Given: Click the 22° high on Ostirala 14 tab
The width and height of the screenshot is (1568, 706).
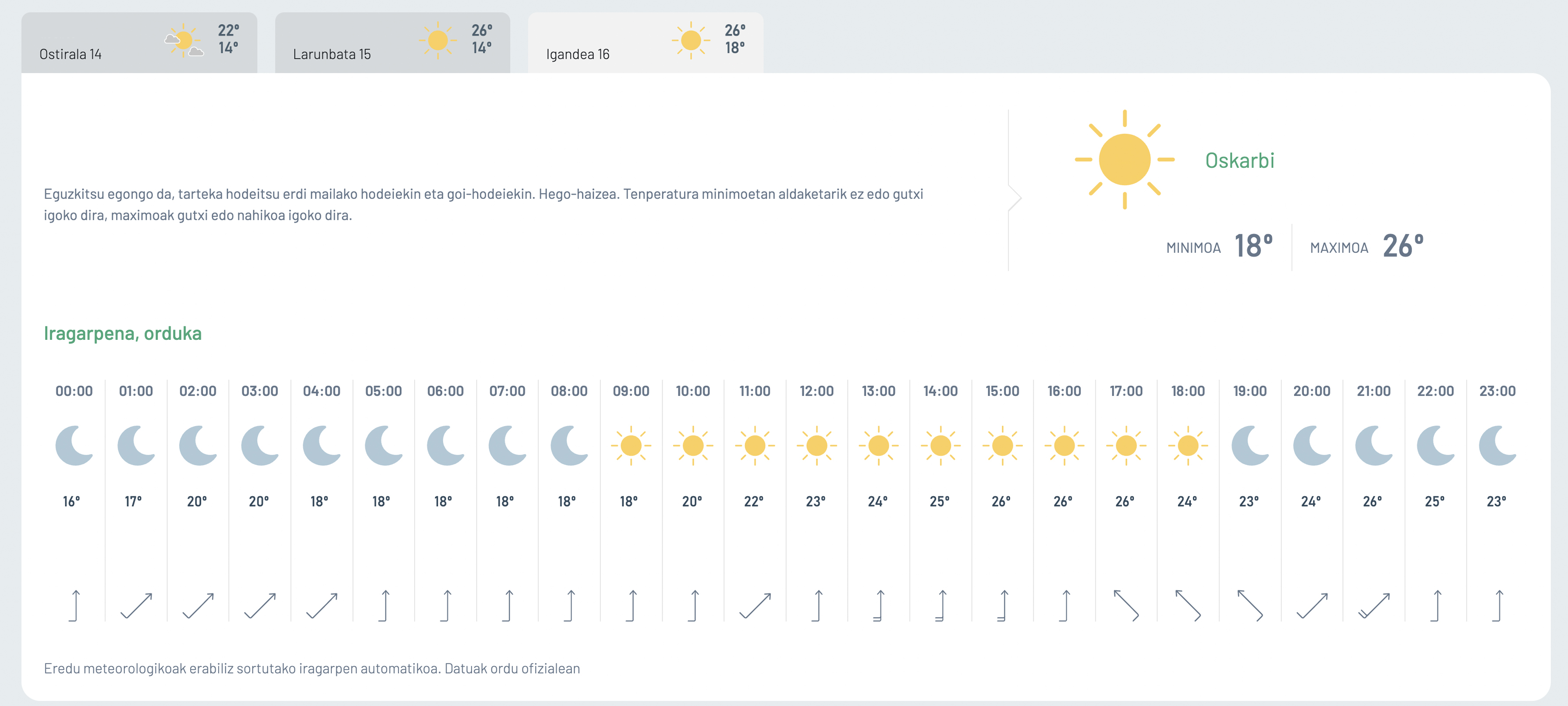Looking at the screenshot, I should click(228, 30).
